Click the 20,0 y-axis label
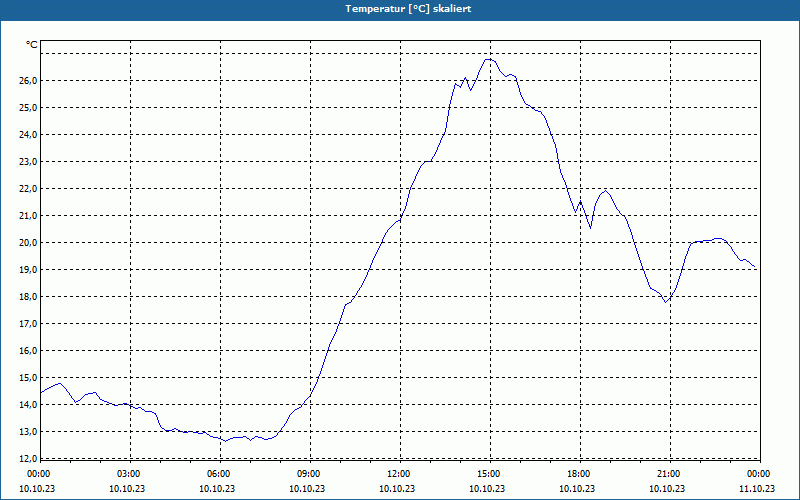The height and width of the screenshot is (500, 800). point(28,243)
